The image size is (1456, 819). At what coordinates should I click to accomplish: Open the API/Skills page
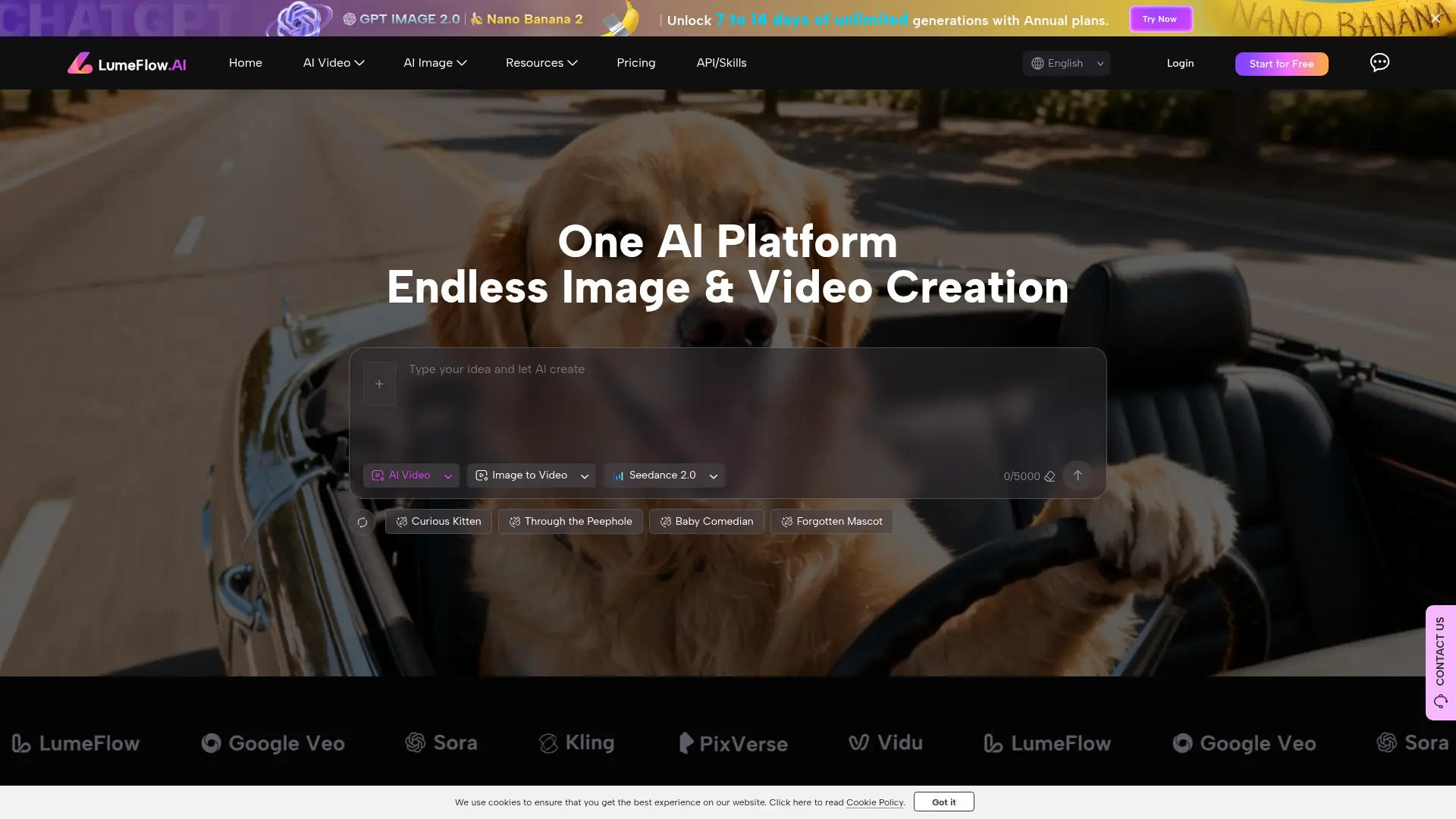722,63
